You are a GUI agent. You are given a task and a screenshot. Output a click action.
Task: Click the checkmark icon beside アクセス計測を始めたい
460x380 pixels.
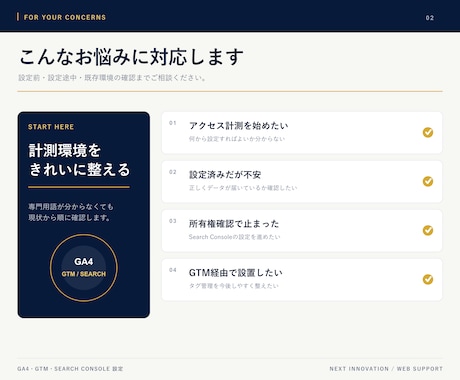tap(428, 132)
